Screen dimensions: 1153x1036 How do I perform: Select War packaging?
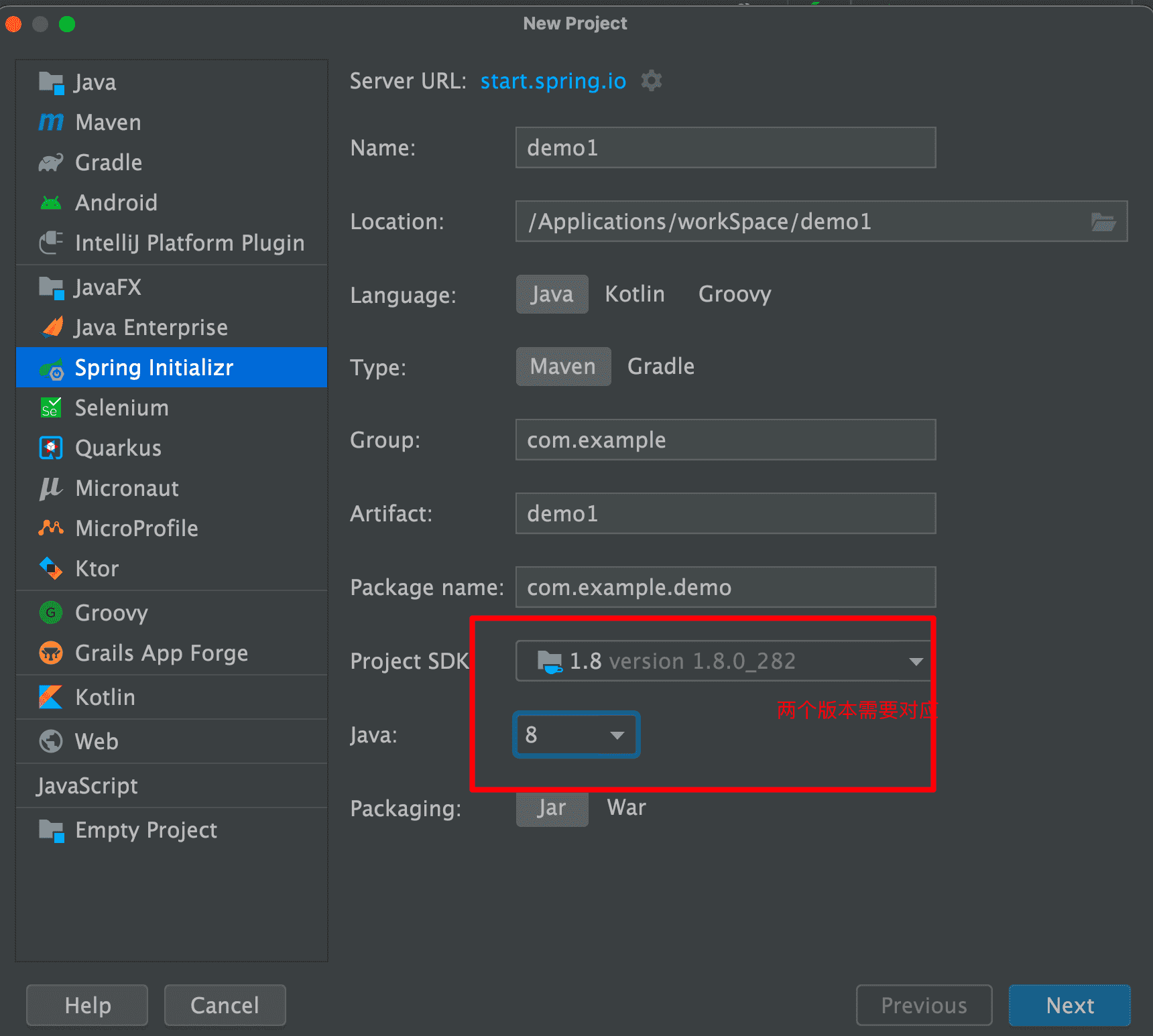point(627,807)
